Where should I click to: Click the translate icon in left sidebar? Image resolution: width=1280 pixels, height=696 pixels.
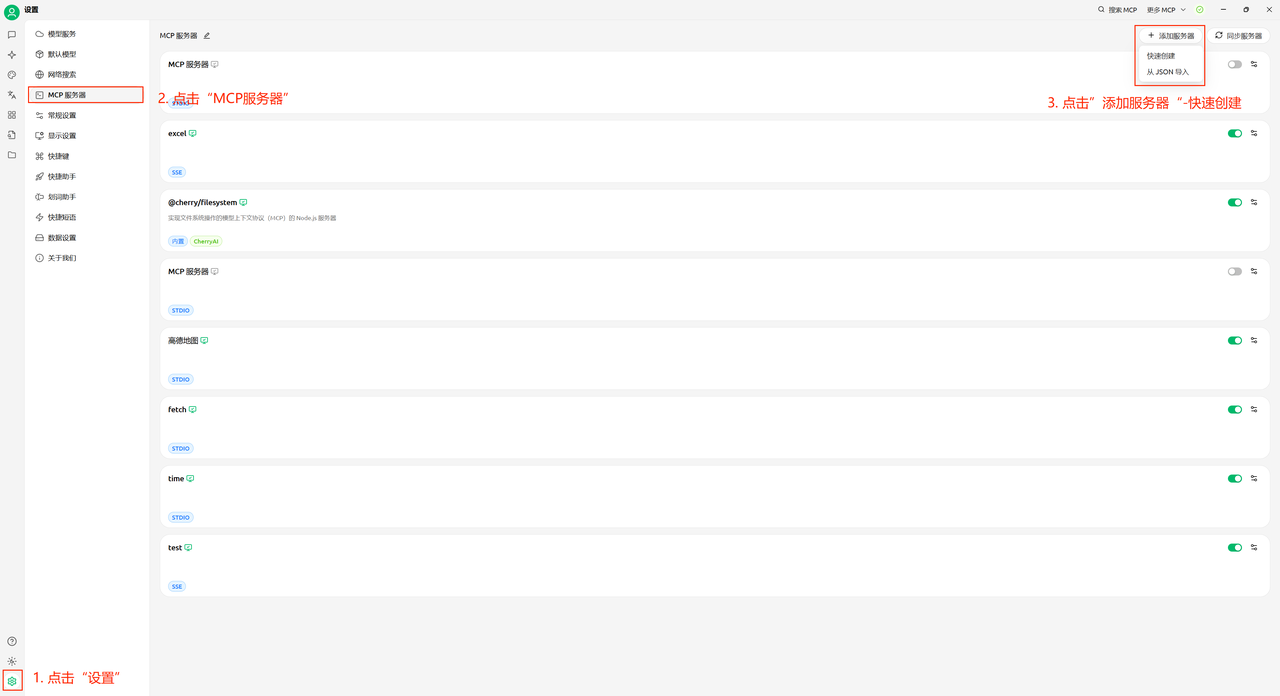pyautogui.click(x=12, y=95)
